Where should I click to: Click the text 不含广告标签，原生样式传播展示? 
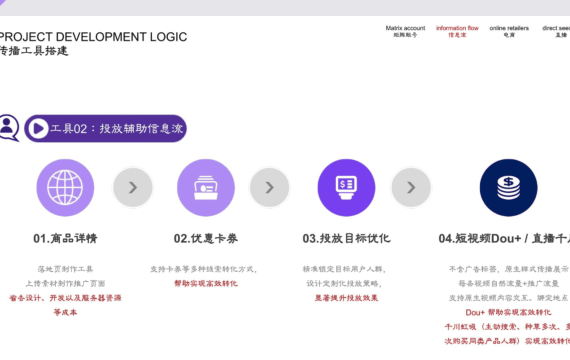509,269
